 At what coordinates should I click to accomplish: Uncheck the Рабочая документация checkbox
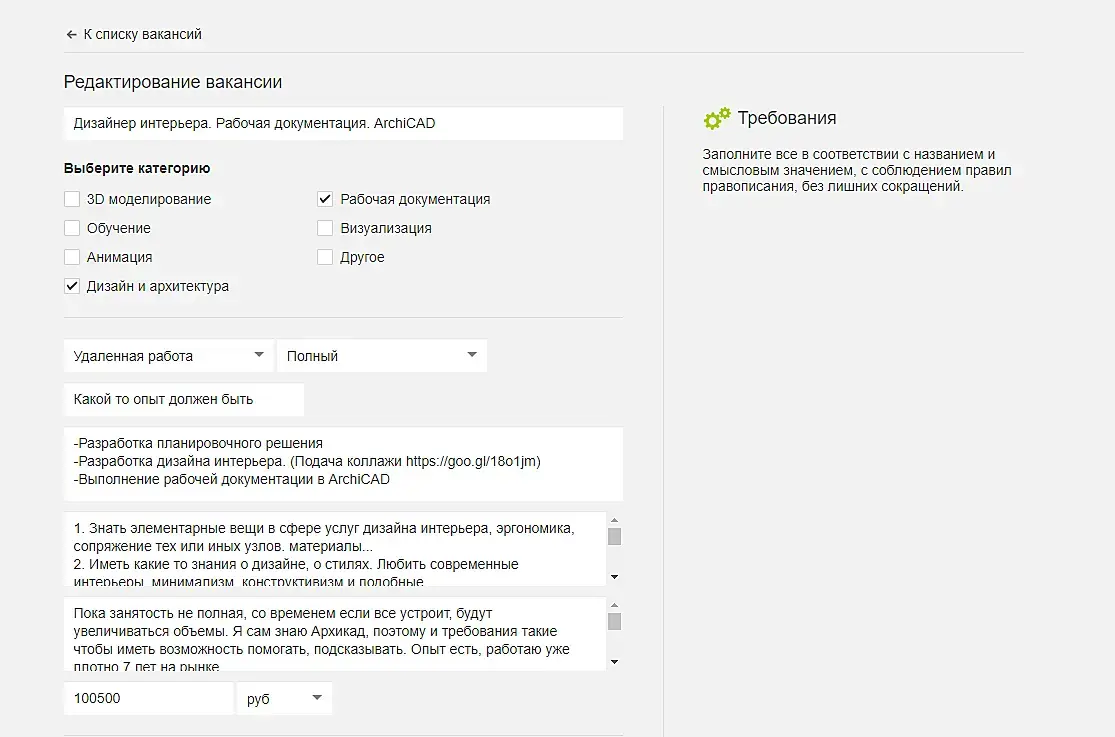pyautogui.click(x=325, y=199)
